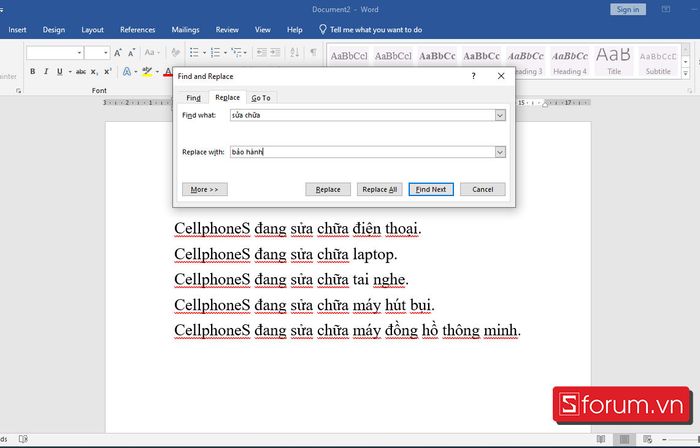Open Ribbon Display Options in title bar
The width and height of the screenshot is (700, 448).
tap(666, 9)
